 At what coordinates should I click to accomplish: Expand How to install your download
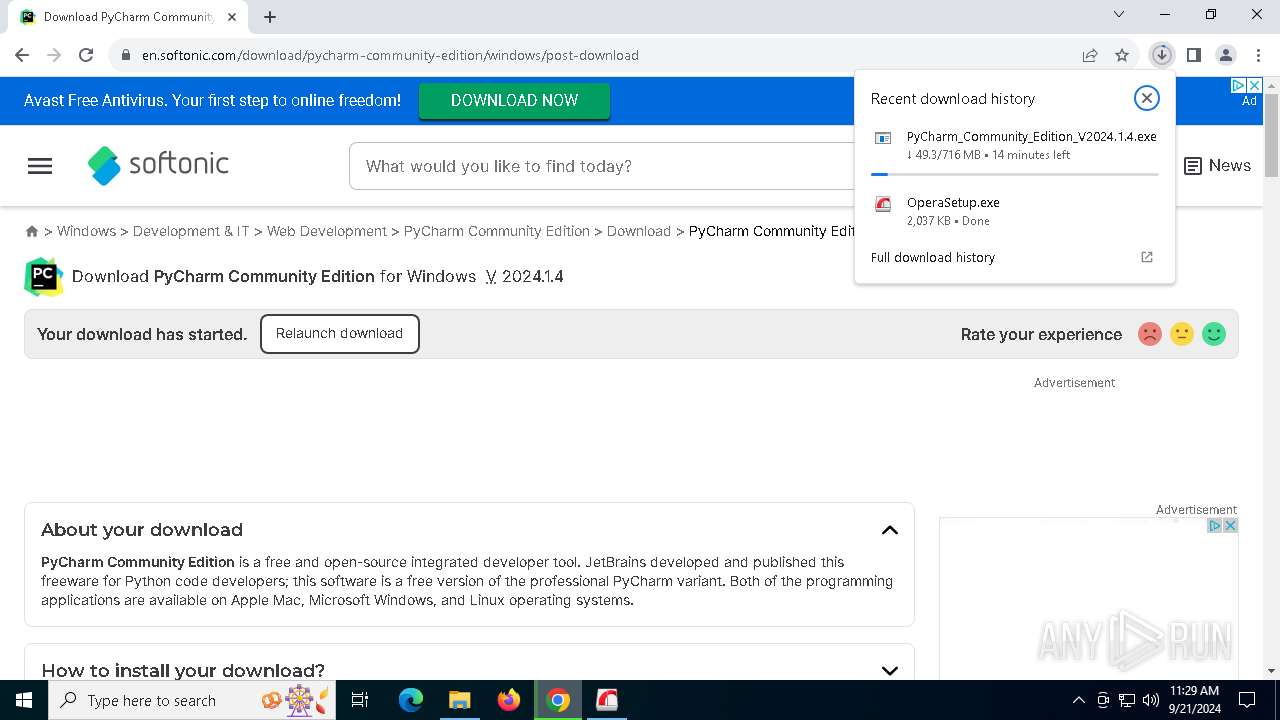click(x=890, y=671)
